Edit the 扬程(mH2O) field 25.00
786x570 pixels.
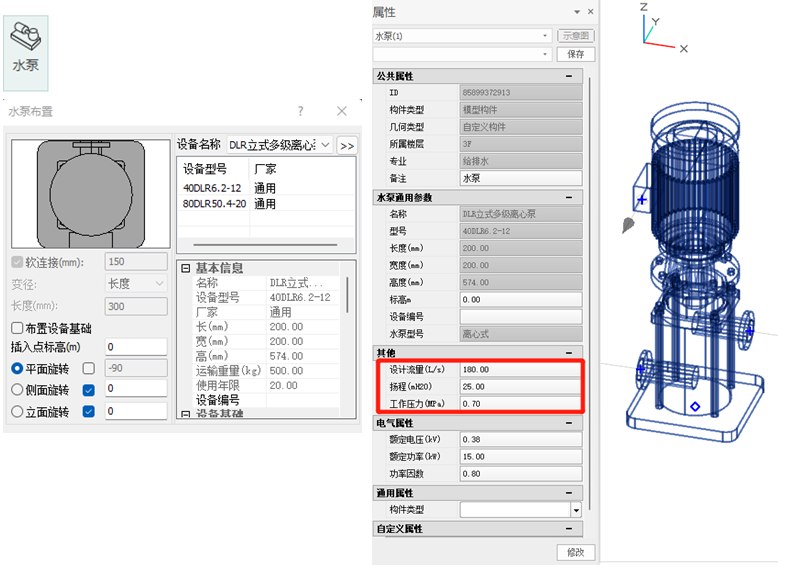[x=521, y=387]
